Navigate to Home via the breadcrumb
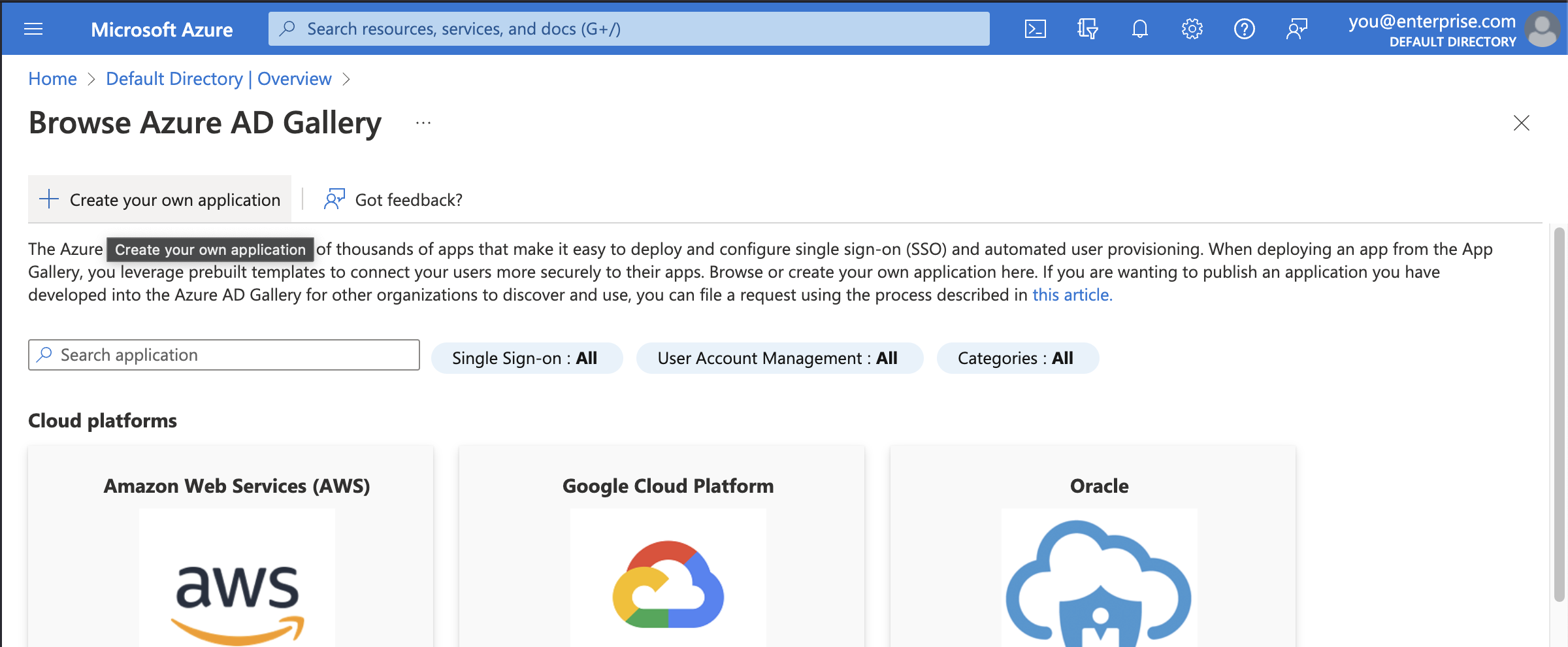 pyautogui.click(x=52, y=78)
